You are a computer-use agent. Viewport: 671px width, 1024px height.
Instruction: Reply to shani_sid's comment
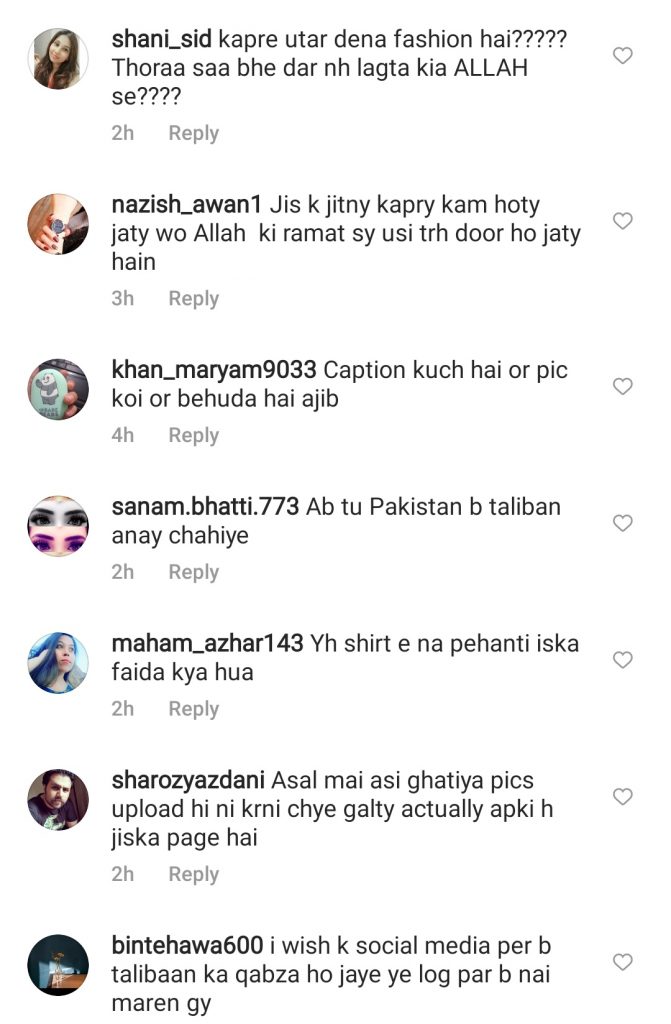pos(193,133)
